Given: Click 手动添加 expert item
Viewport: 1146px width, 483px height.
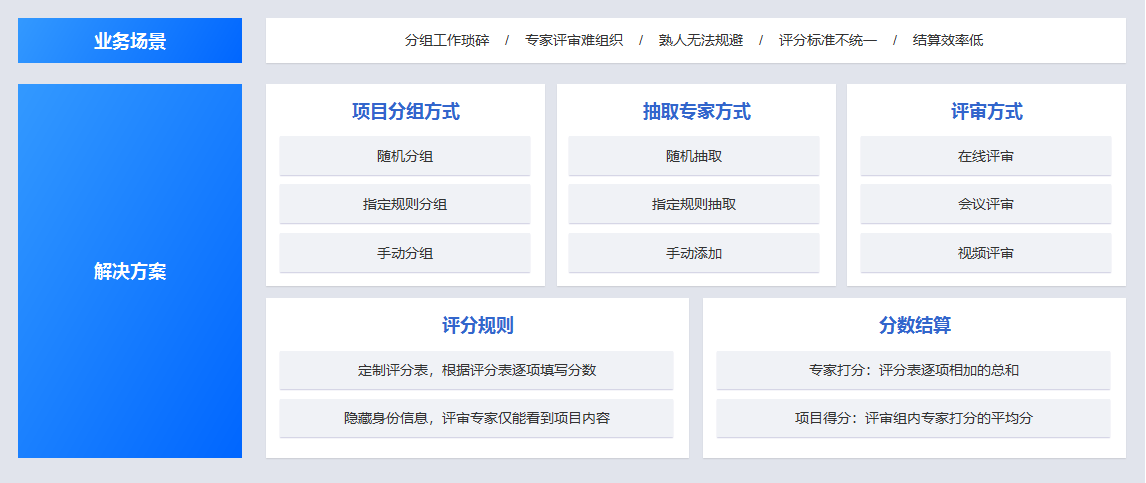Looking at the screenshot, I should 694,253.
